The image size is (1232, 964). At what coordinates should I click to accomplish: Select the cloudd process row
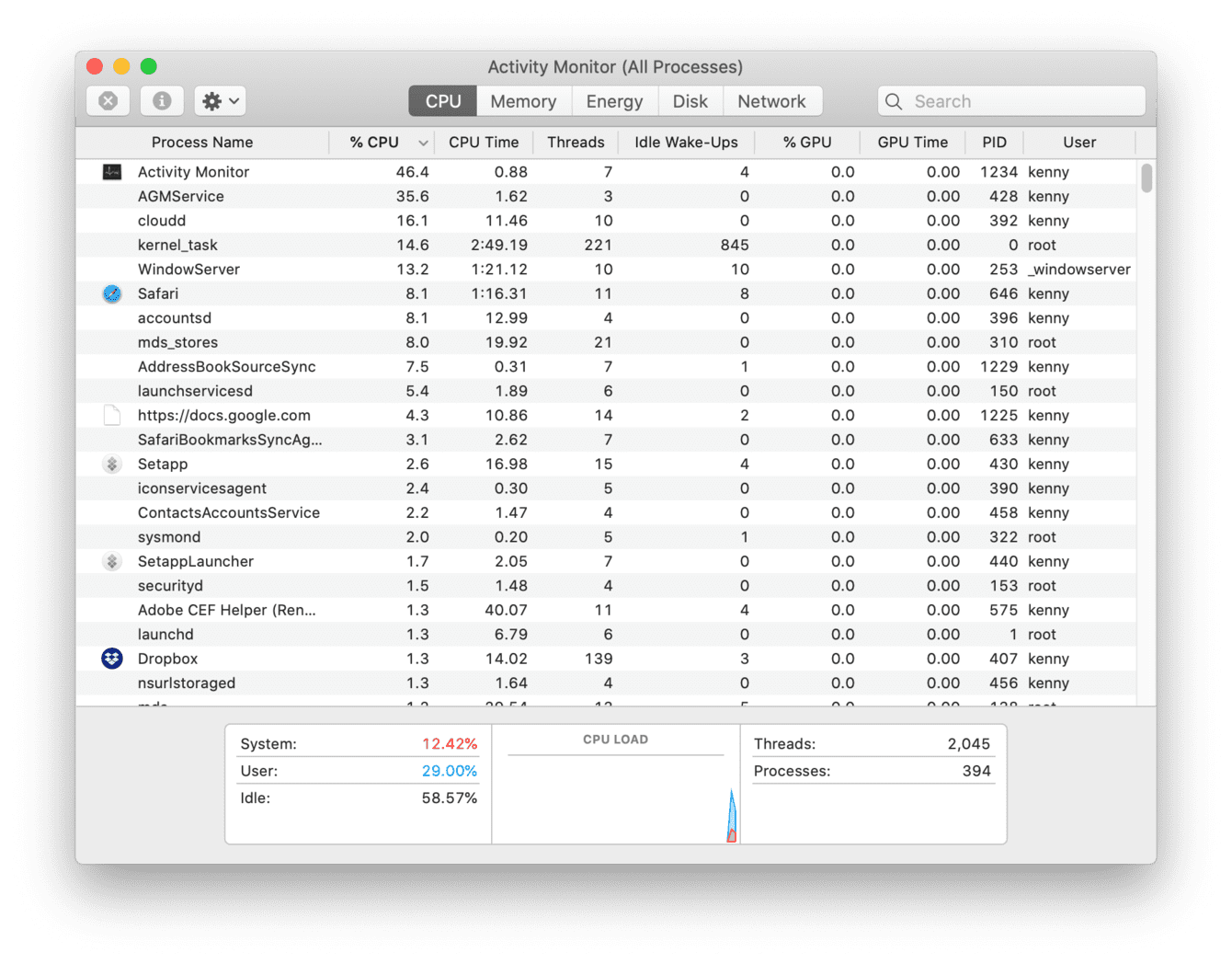point(607,221)
